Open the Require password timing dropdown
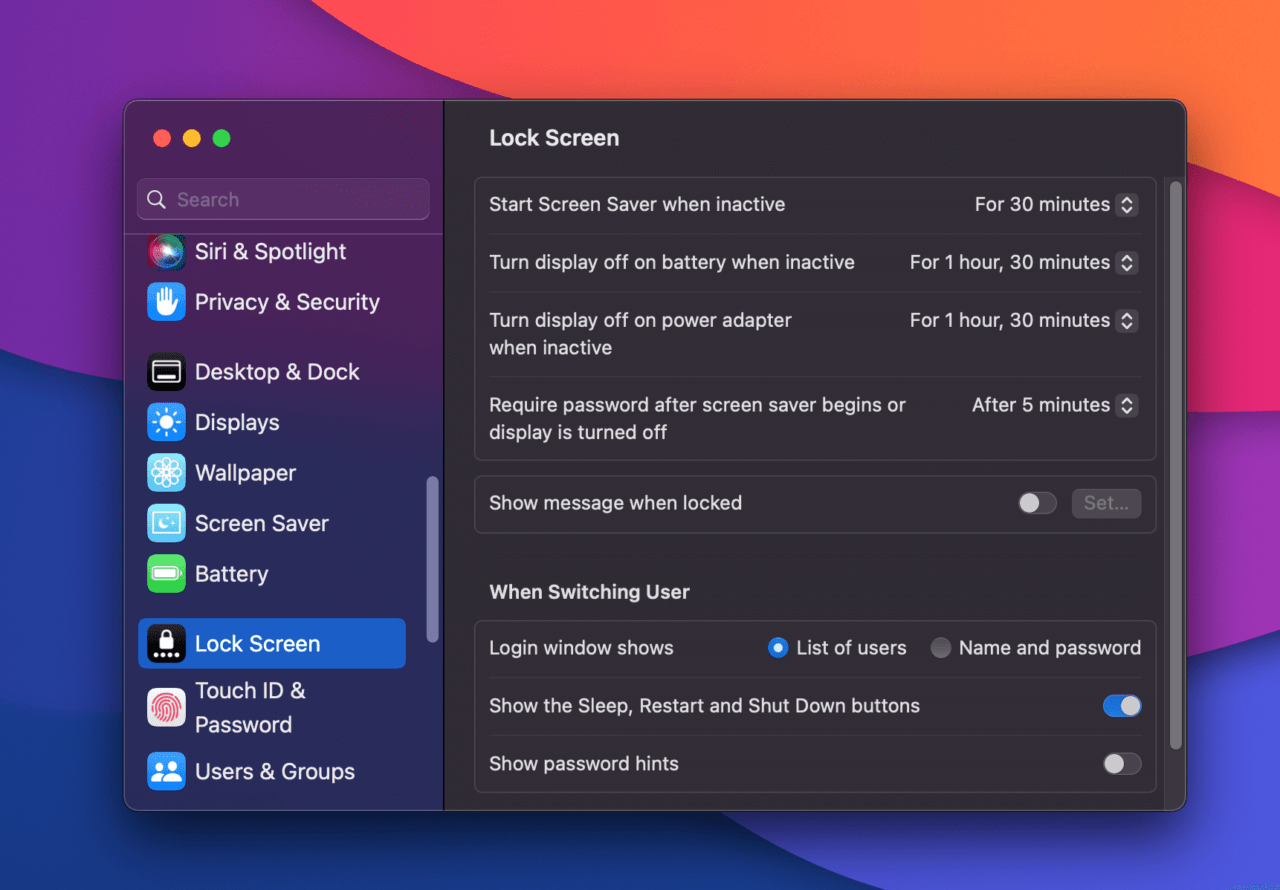The image size is (1280, 890). (1127, 405)
